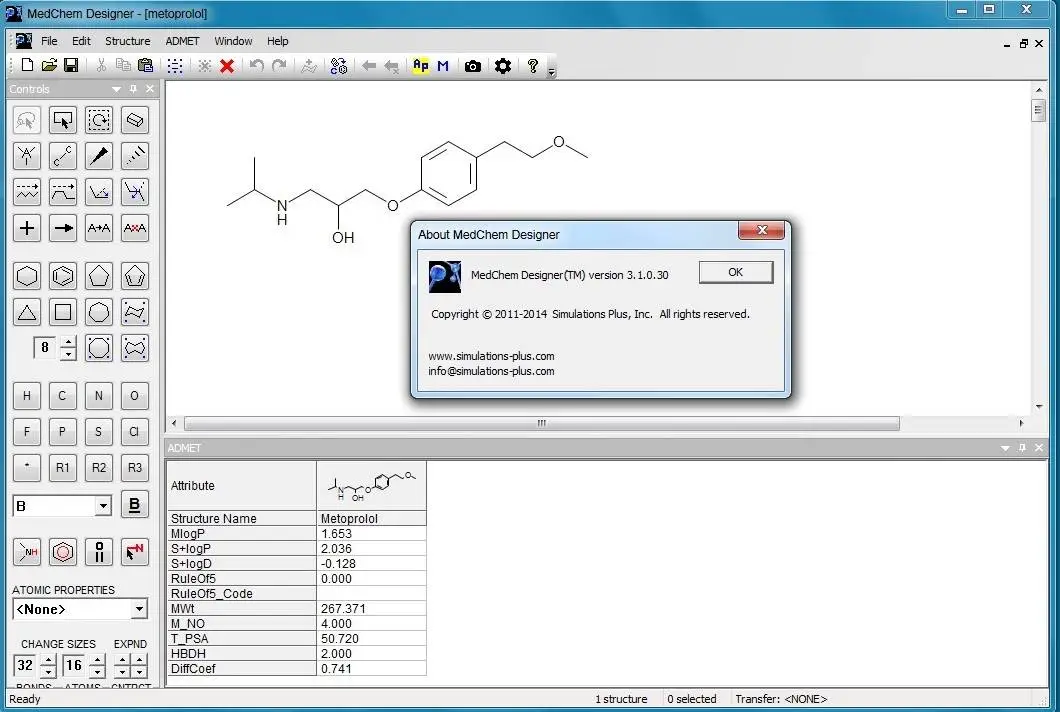Pin the ADMET panel
The height and width of the screenshot is (712, 1060).
1022,448
